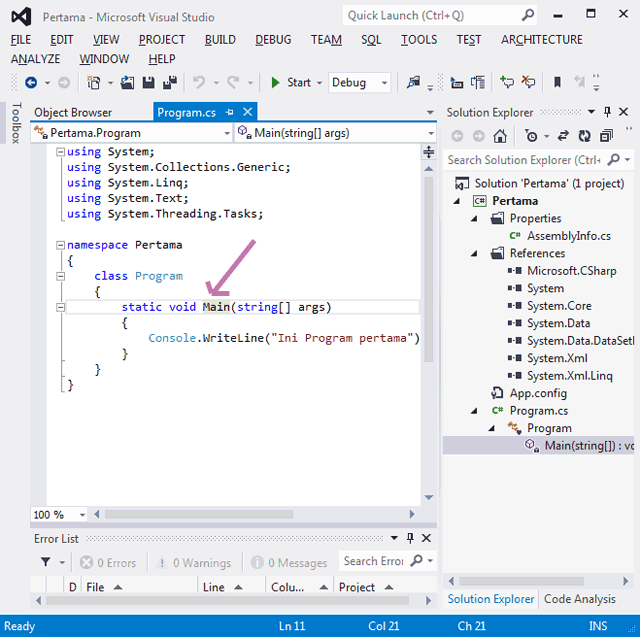Select App.config in Solution Explorer
The height and width of the screenshot is (637, 640).
tap(538, 393)
